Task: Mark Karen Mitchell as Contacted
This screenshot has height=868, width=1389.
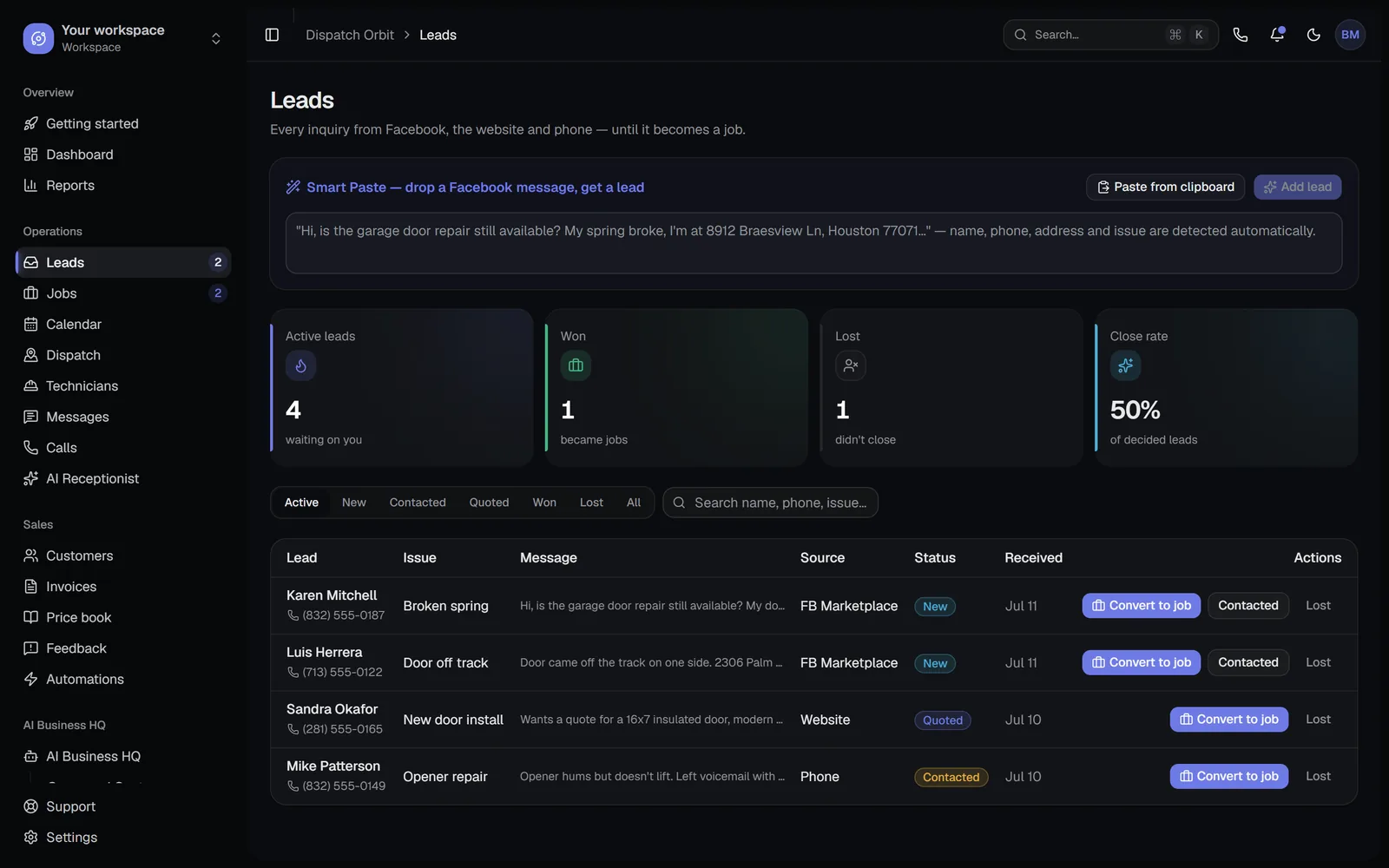Action: 1247,605
